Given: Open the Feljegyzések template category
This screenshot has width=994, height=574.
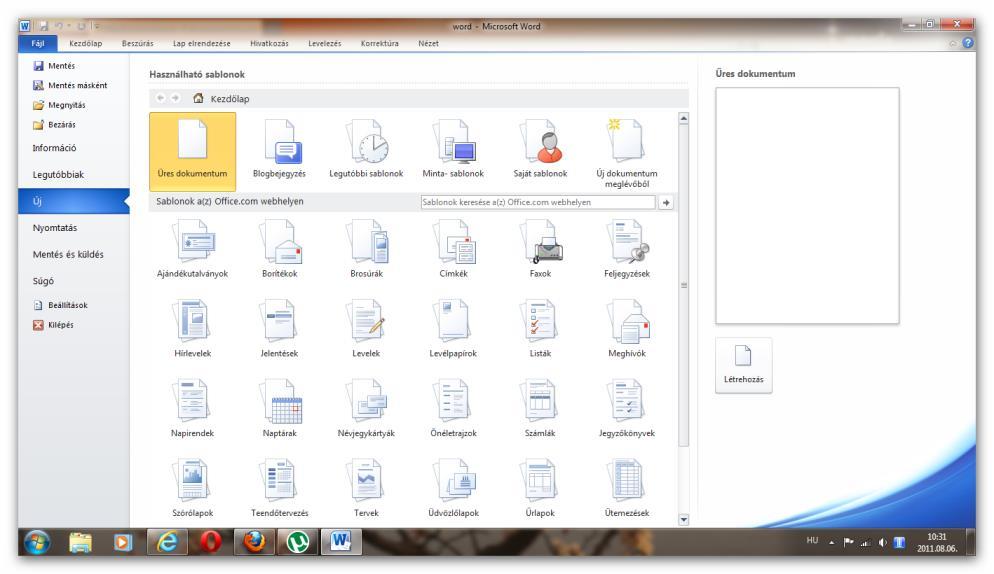Looking at the screenshot, I should (627, 249).
